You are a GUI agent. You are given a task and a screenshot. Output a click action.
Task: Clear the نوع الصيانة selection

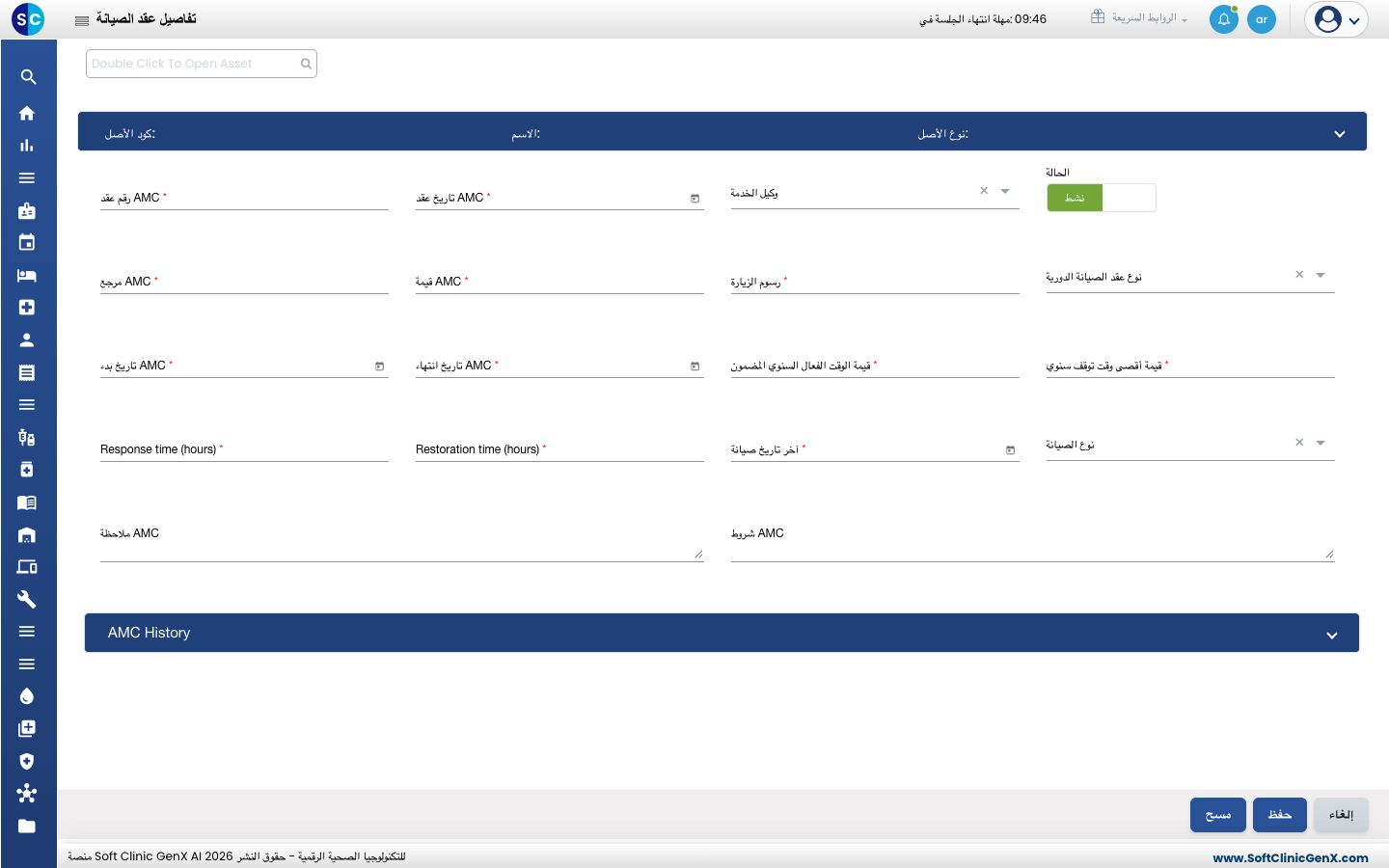pos(1299,443)
